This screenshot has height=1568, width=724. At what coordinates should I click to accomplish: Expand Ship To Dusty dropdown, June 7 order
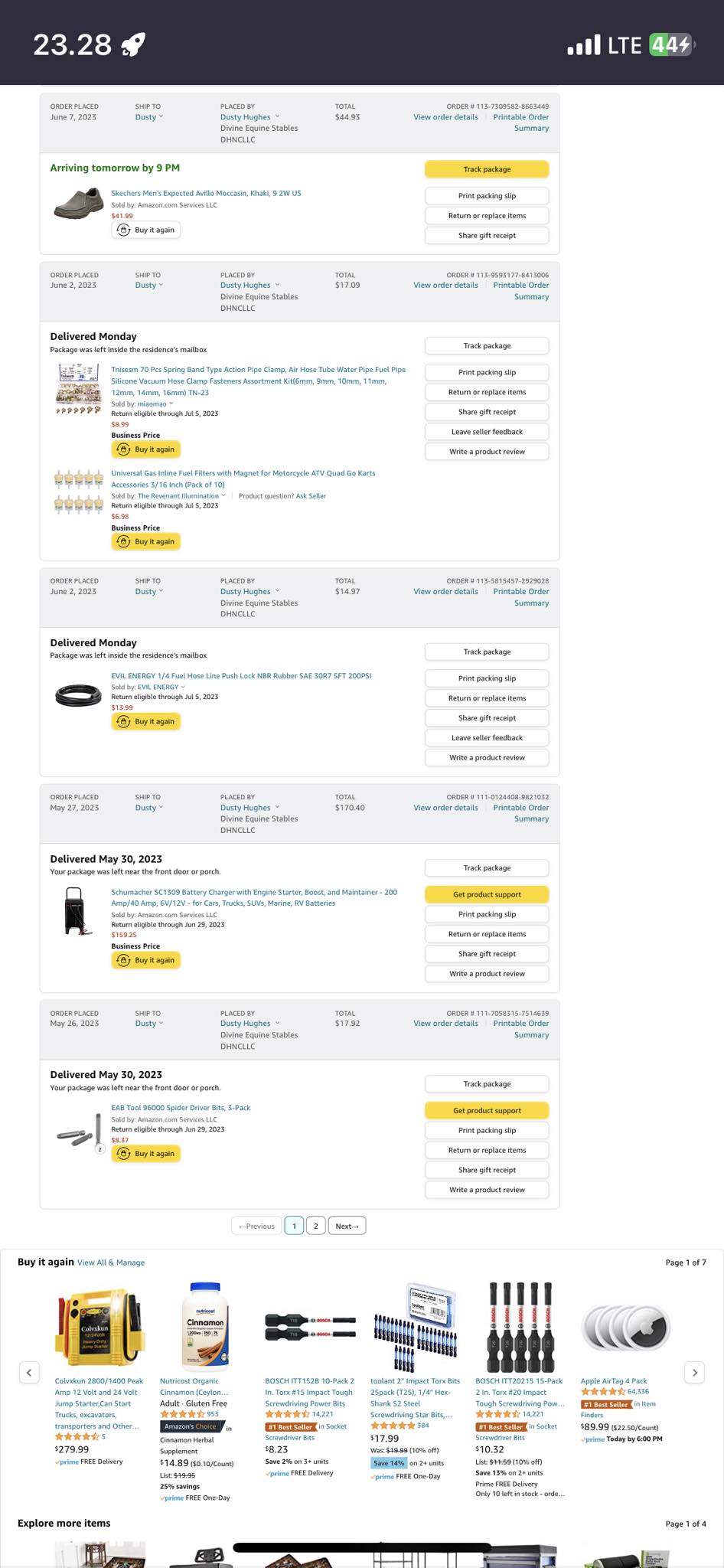(x=149, y=117)
